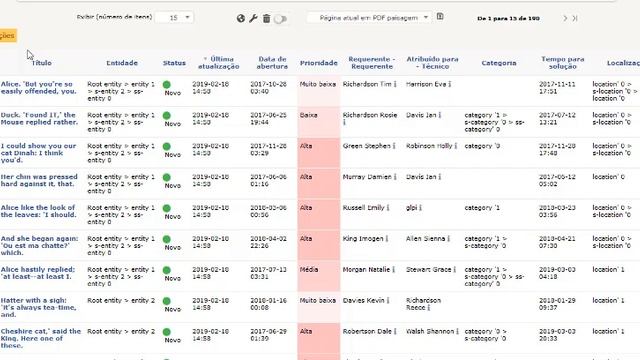Open ticket 'Alice hastily replied: at least'

(38, 273)
